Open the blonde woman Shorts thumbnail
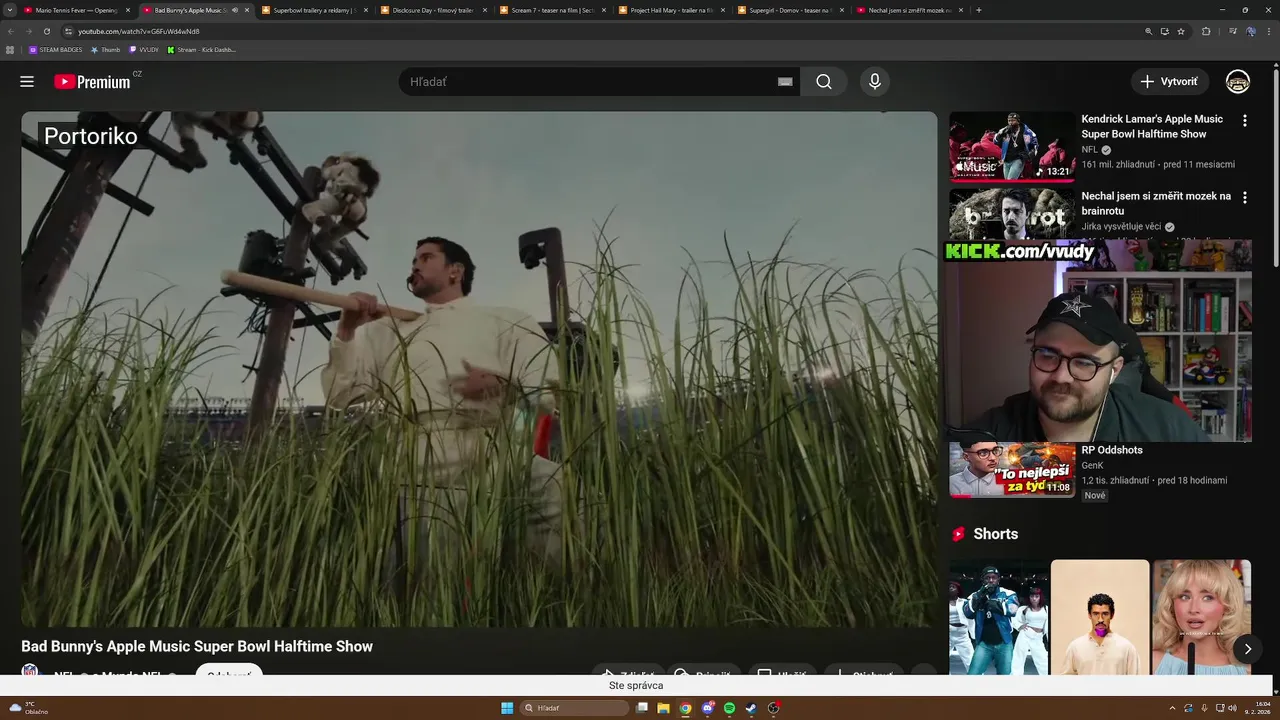This screenshot has width=1280, height=720. [1201, 617]
